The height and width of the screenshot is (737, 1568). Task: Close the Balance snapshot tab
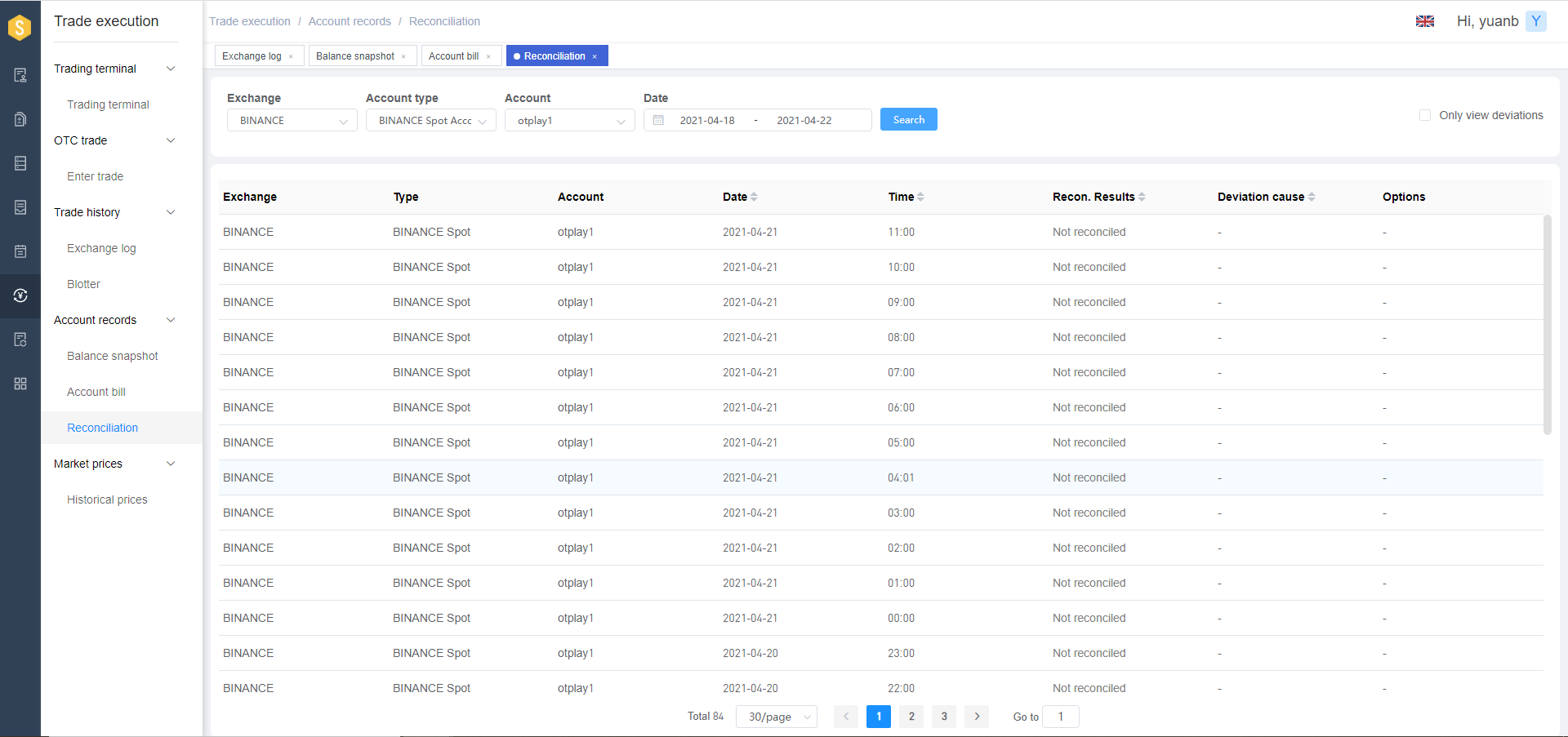pos(403,56)
